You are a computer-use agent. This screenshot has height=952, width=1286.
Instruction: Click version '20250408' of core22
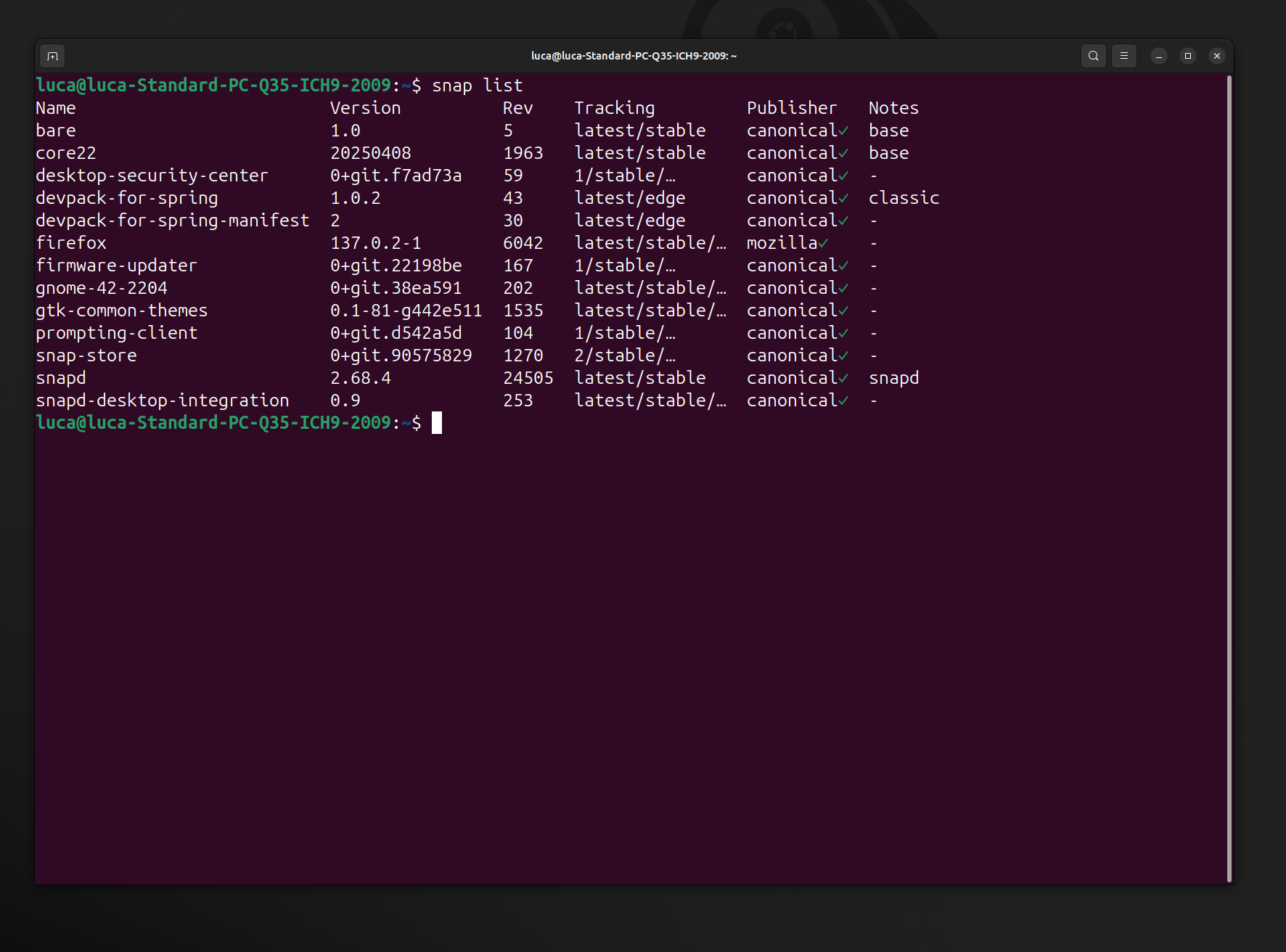[371, 153]
